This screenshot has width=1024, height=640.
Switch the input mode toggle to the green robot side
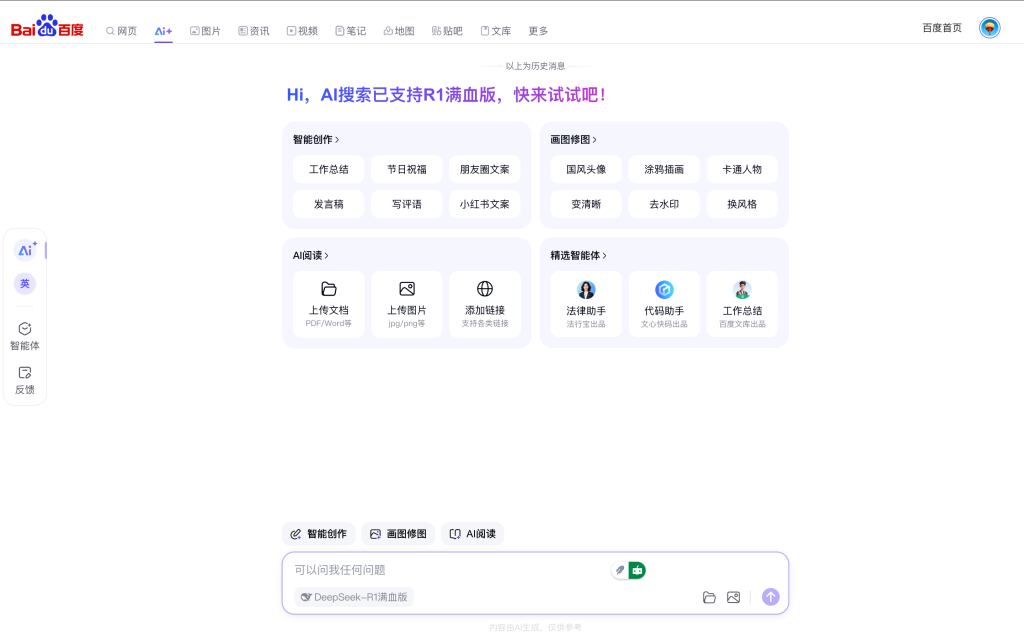tap(637, 570)
